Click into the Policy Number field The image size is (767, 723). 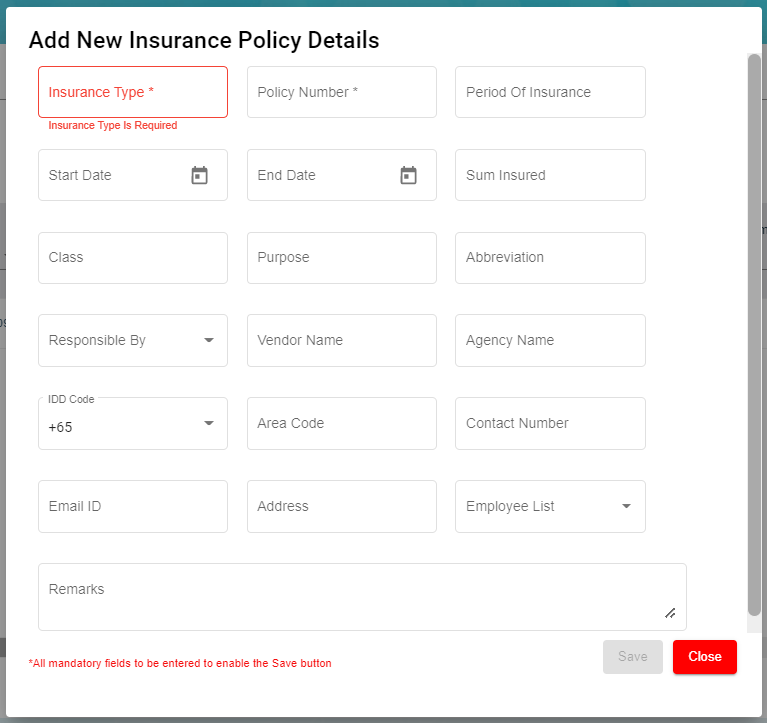pos(341,92)
